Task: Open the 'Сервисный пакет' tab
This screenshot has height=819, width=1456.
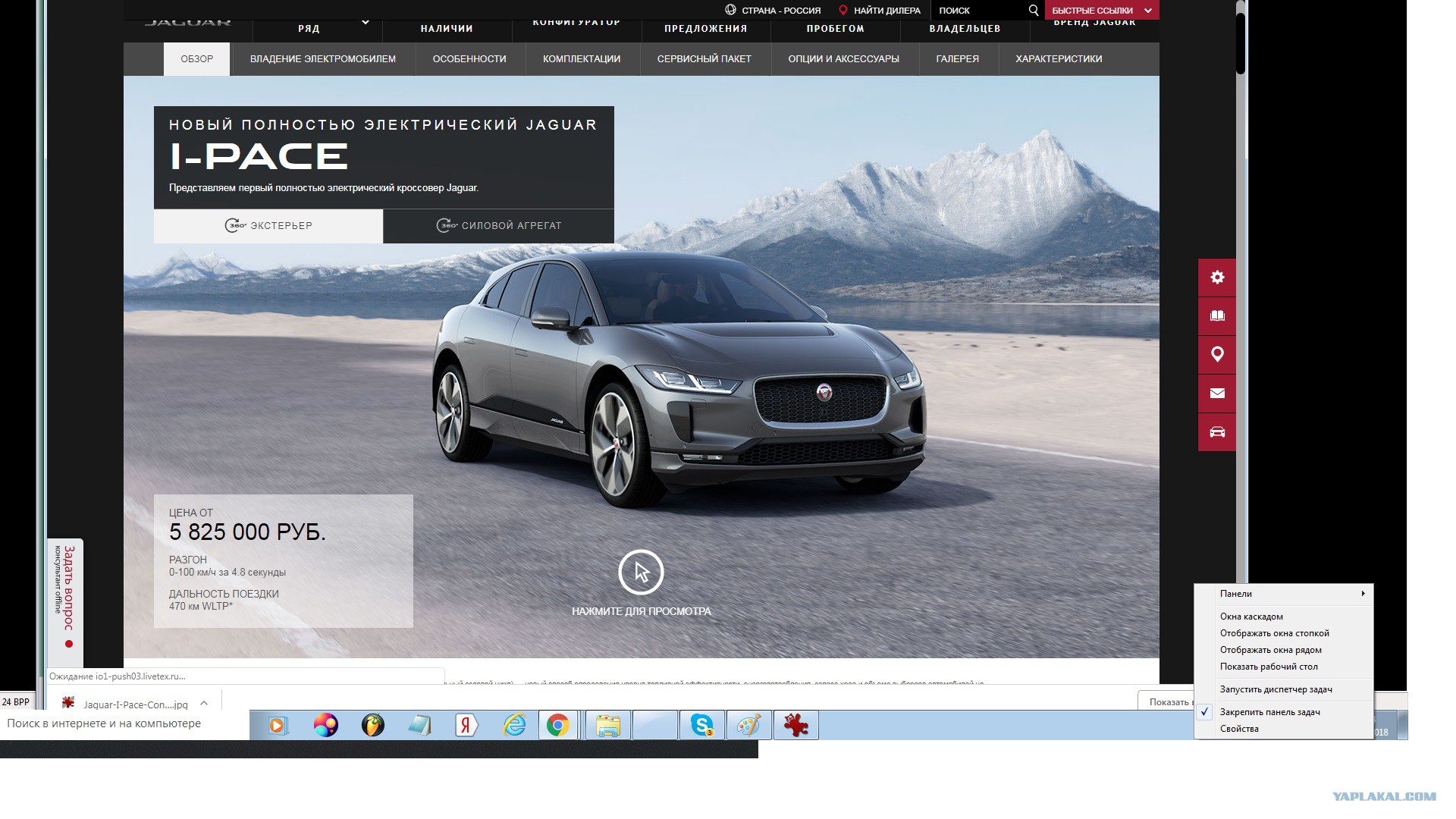Action: [x=704, y=59]
